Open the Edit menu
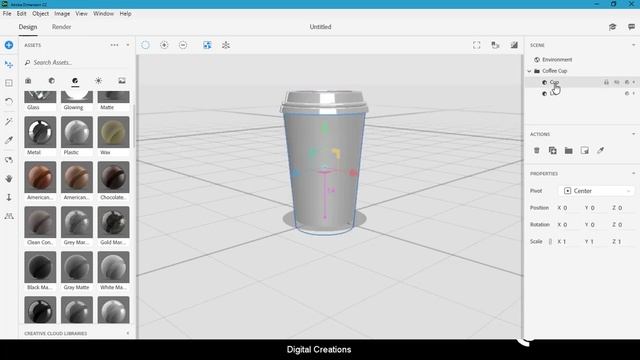 coord(21,13)
